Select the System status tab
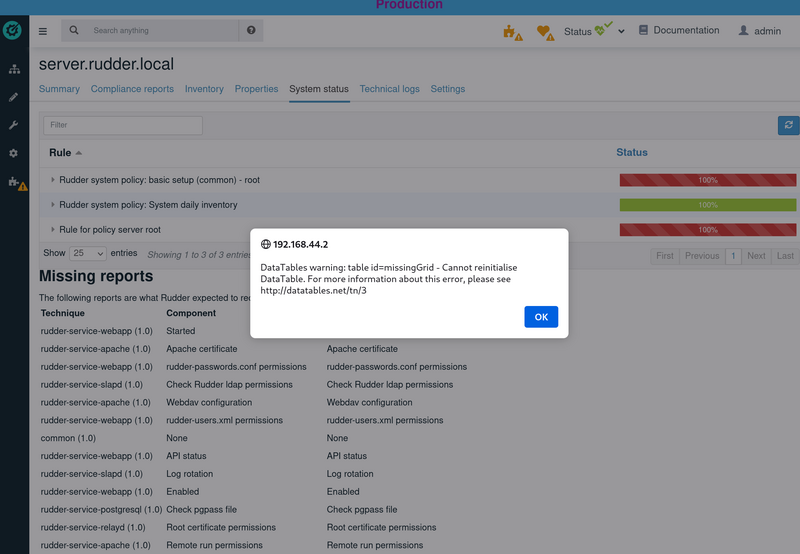Screen dimensions: 800x554 (x=319, y=89)
